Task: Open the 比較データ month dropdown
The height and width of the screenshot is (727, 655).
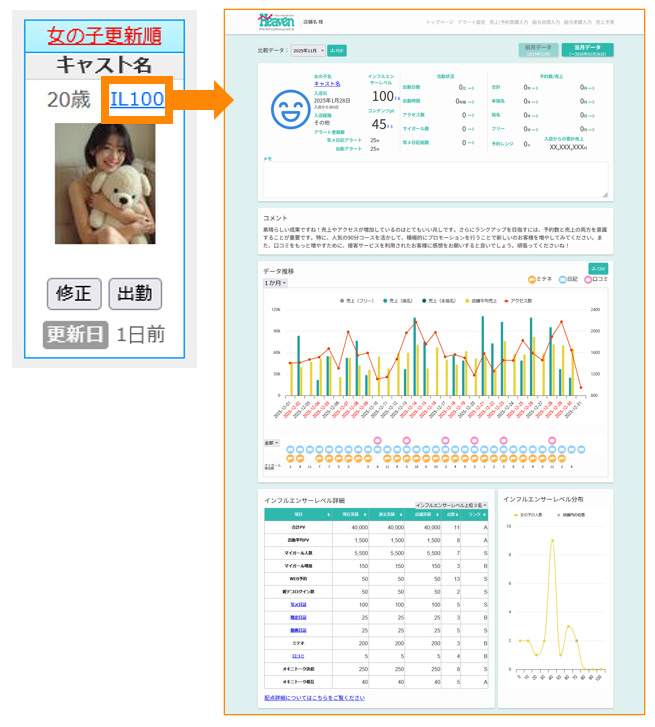Action: (x=308, y=50)
